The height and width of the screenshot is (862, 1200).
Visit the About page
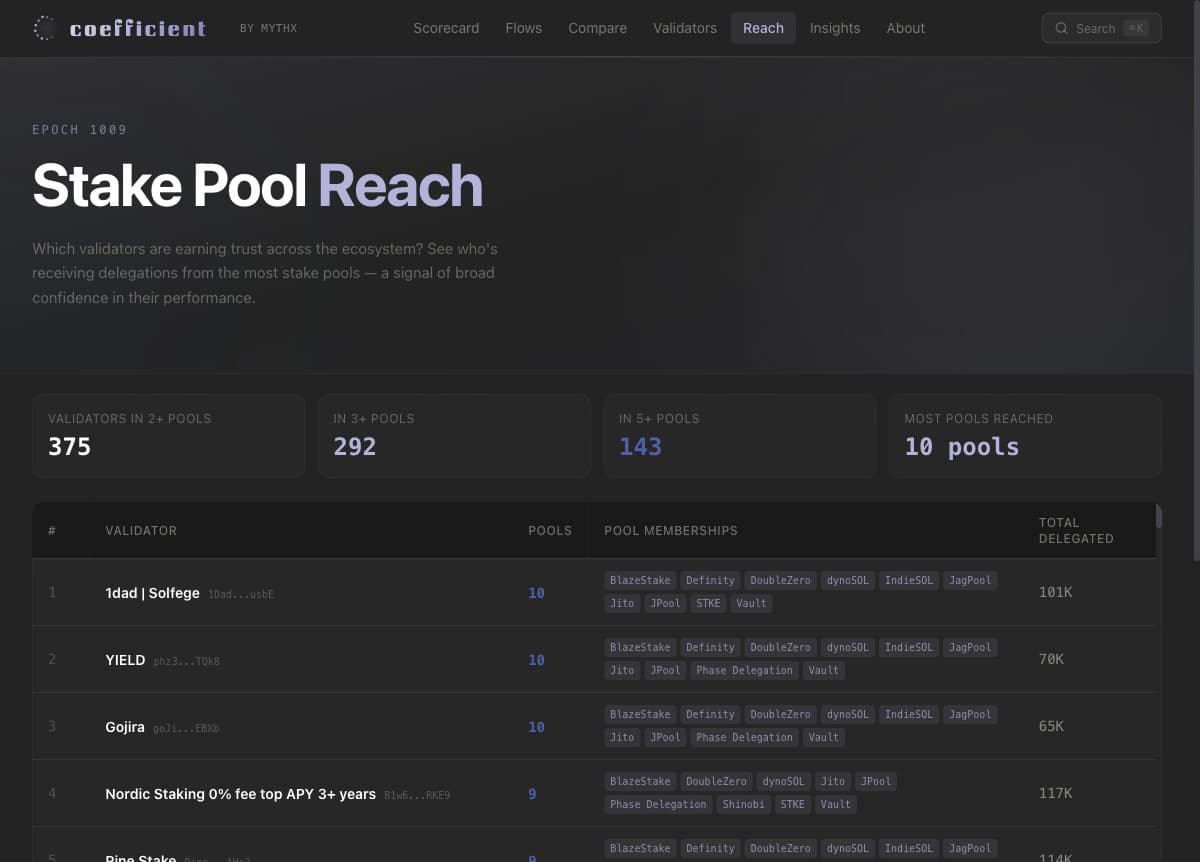906,28
